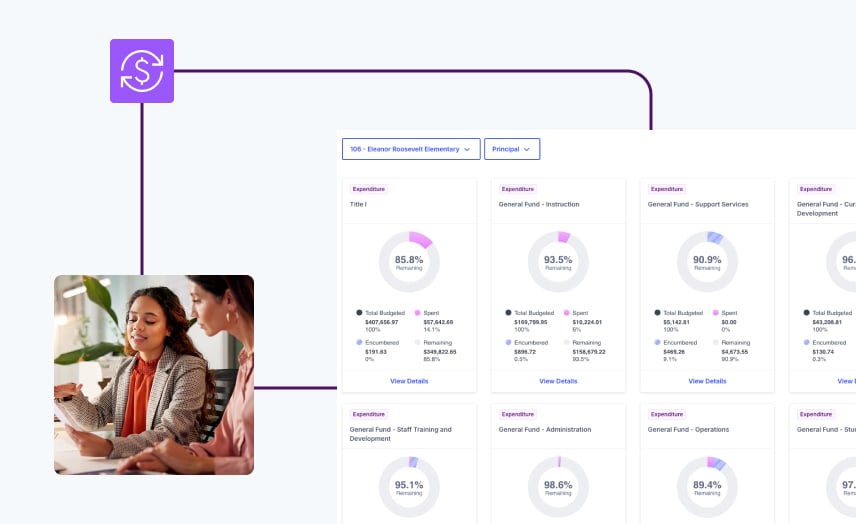The height and width of the screenshot is (524, 856).
Task: Click the 93.5% Remaining donut chart
Action: coord(558,262)
